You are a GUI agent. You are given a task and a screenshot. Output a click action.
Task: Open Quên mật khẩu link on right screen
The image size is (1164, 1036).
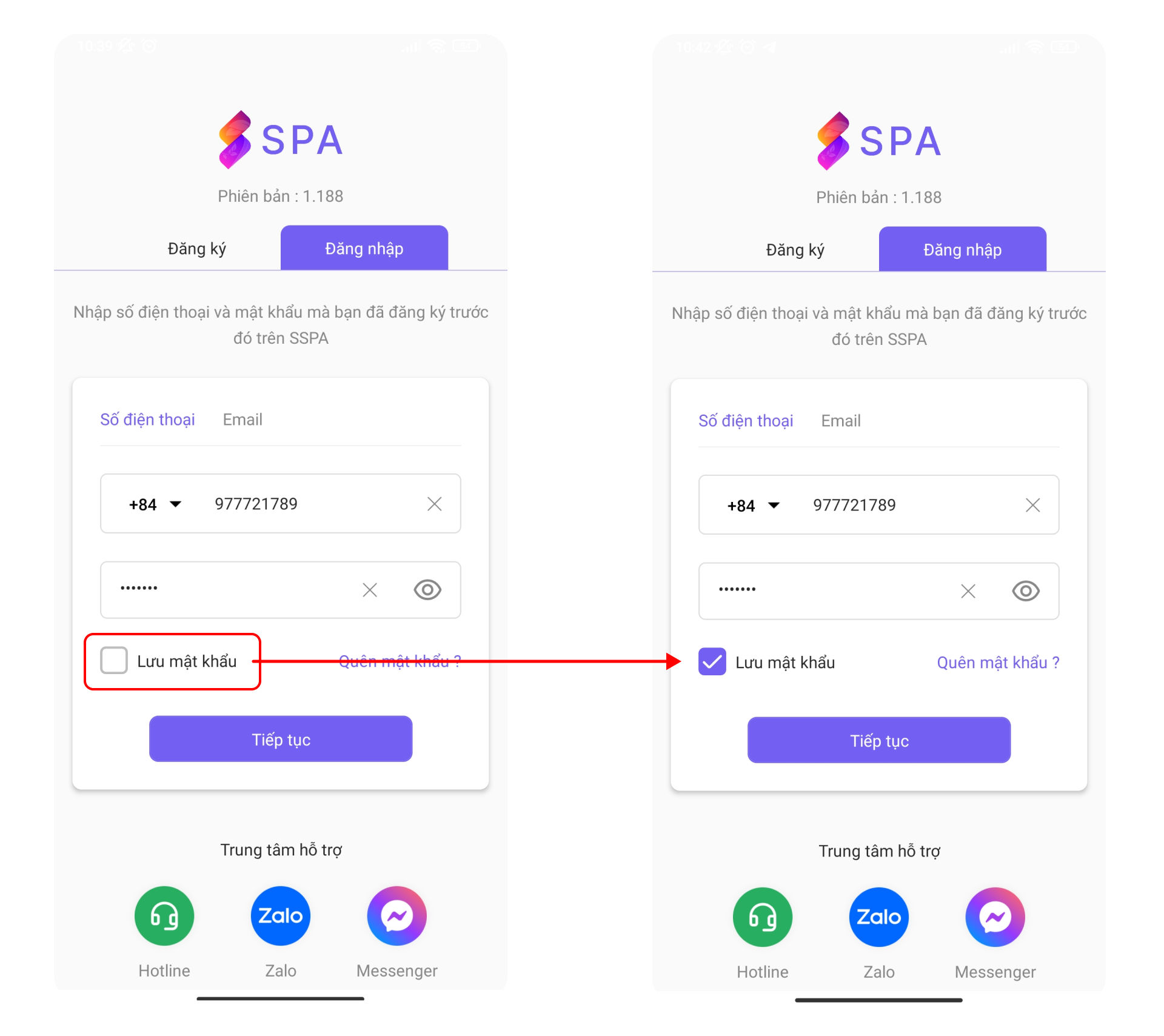click(998, 663)
